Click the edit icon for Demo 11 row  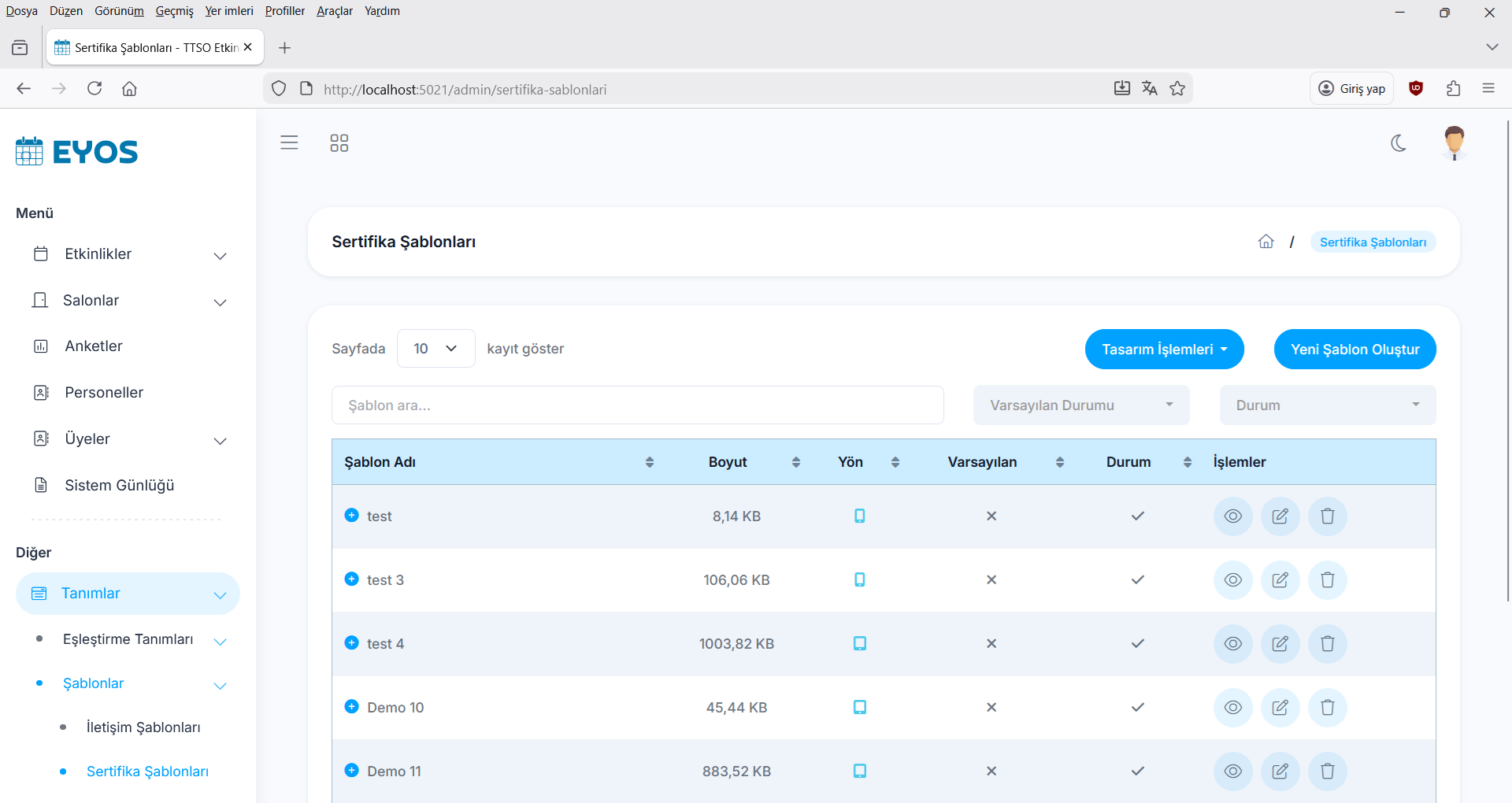point(1280,772)
